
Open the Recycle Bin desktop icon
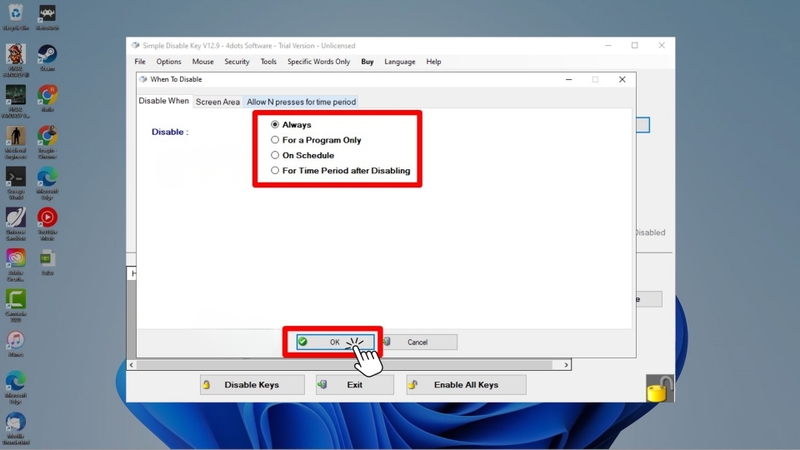(x=16, y=16)
